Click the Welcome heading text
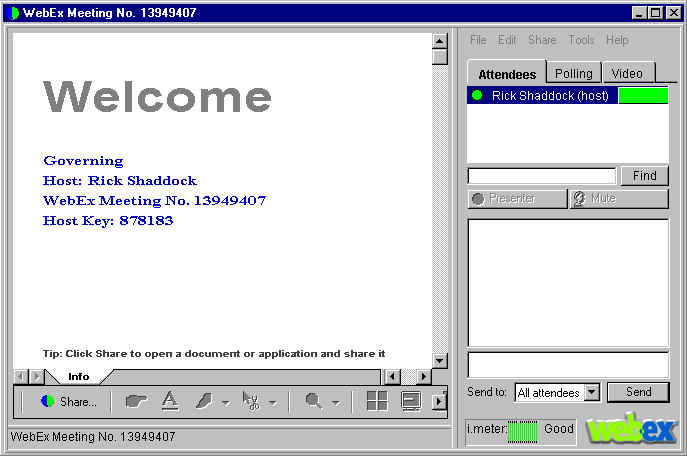This screenshot has height=456, width=687. point(158,96)
